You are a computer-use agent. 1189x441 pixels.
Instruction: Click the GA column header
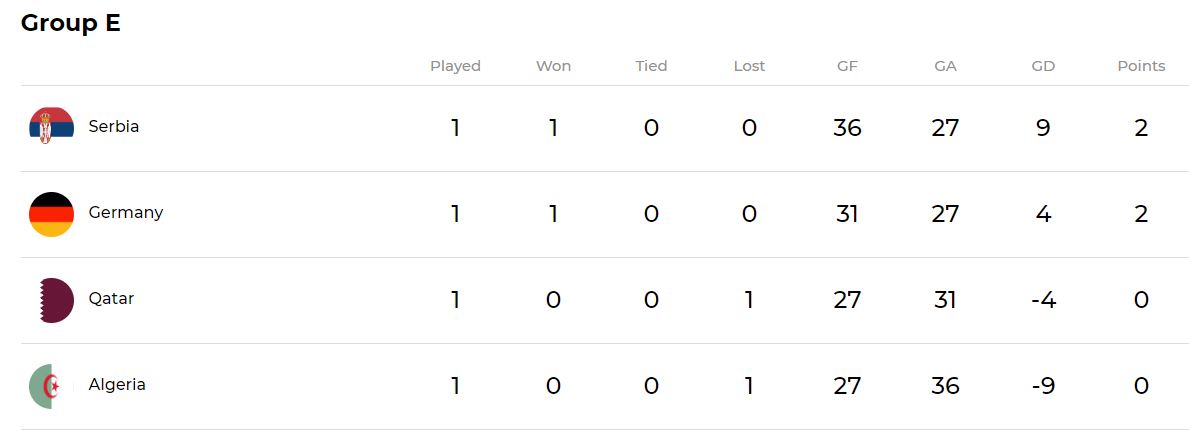(x=945, y=66)
